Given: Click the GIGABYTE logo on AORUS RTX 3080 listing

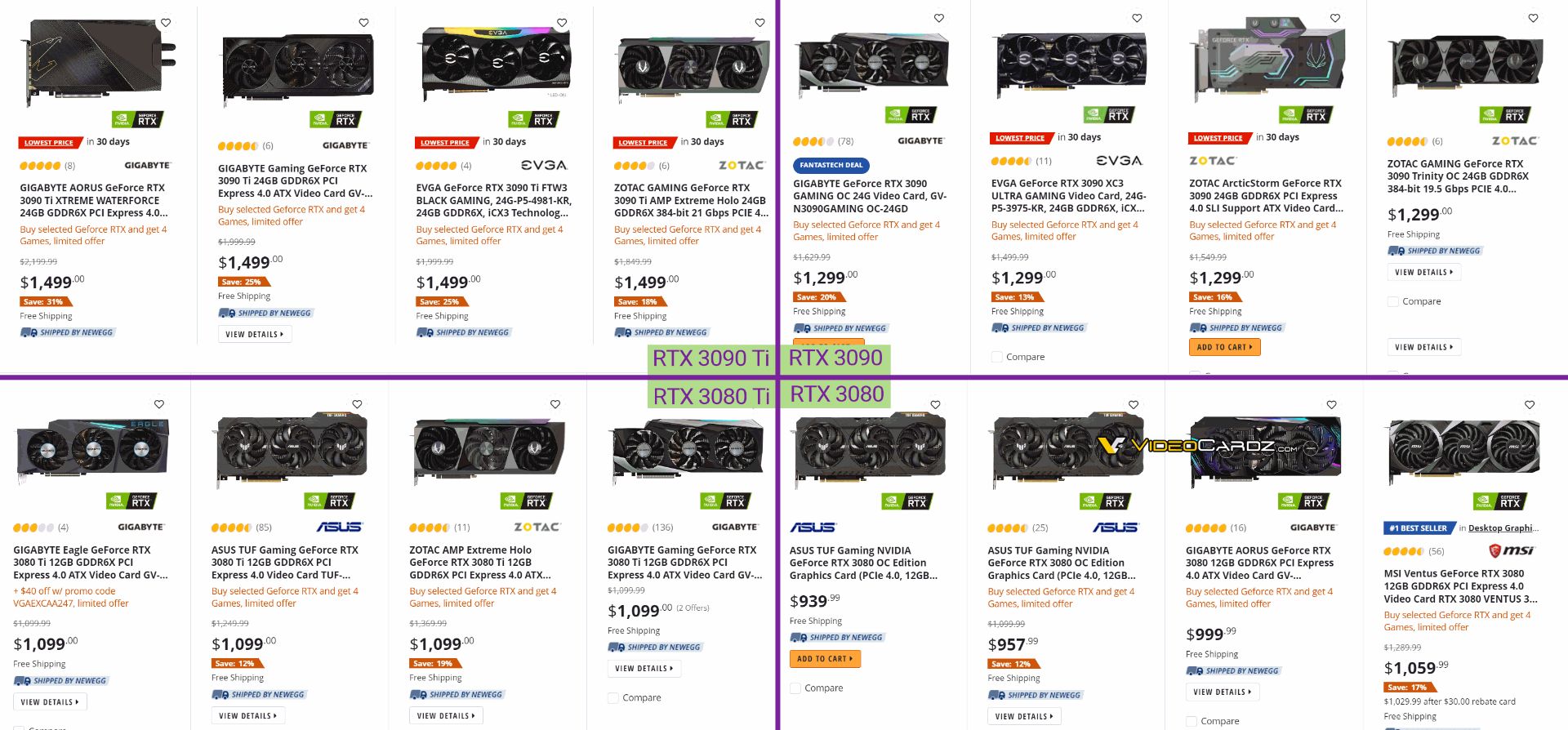Looking at the screenshot, I should point(1316,527).
